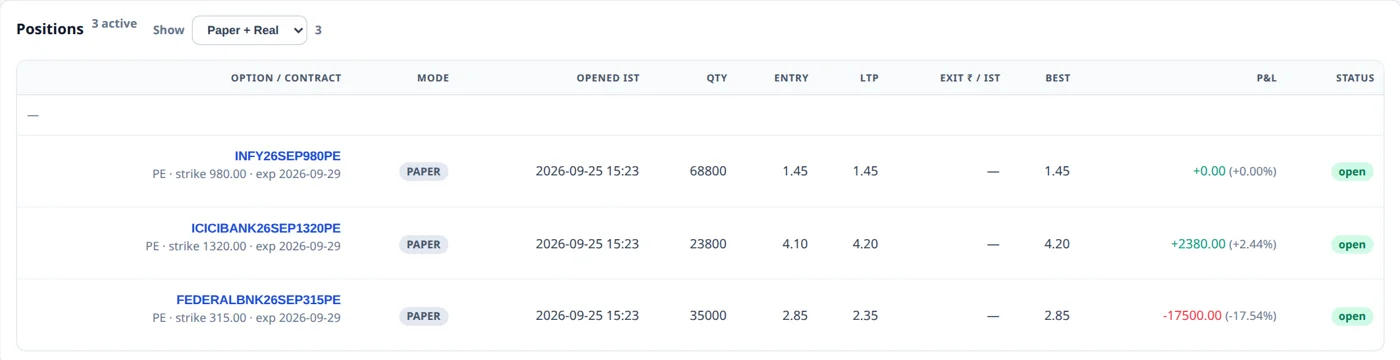The width and height of the screenshot is (1400, 360).
Task: Click the P&L value +0.00
Action: [1209, 172]
